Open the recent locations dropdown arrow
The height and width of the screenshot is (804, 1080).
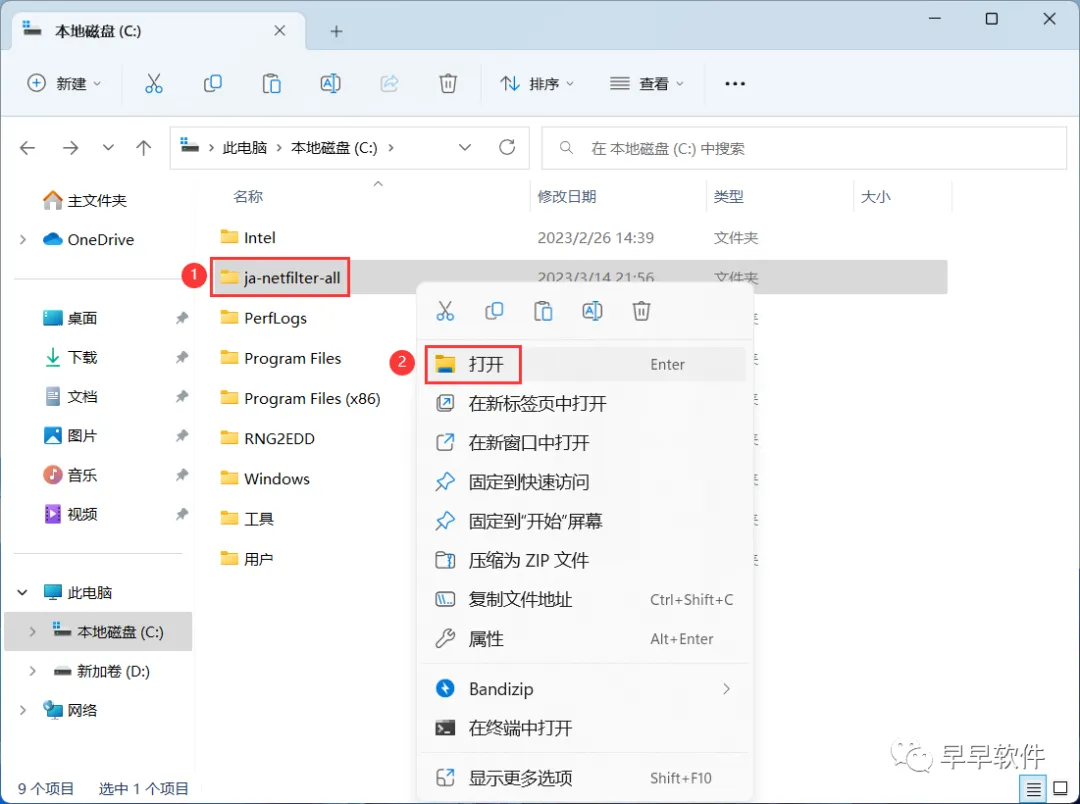tap(108, 147)
